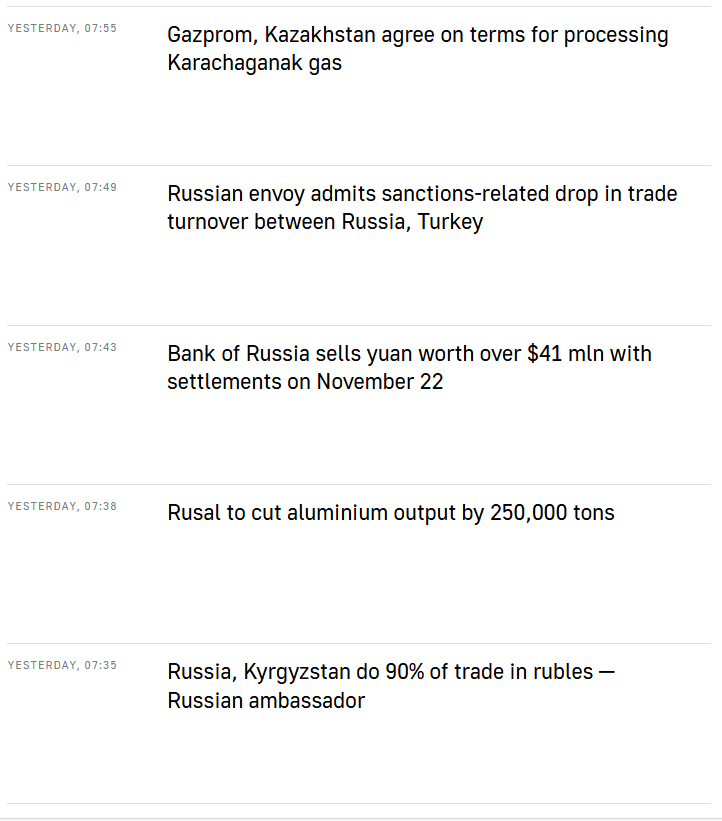Image resolution: width=722 pixels, height=821 pixels.
Task: Read Bank of Russia sells yuan story
Action: tap(409, 354)
